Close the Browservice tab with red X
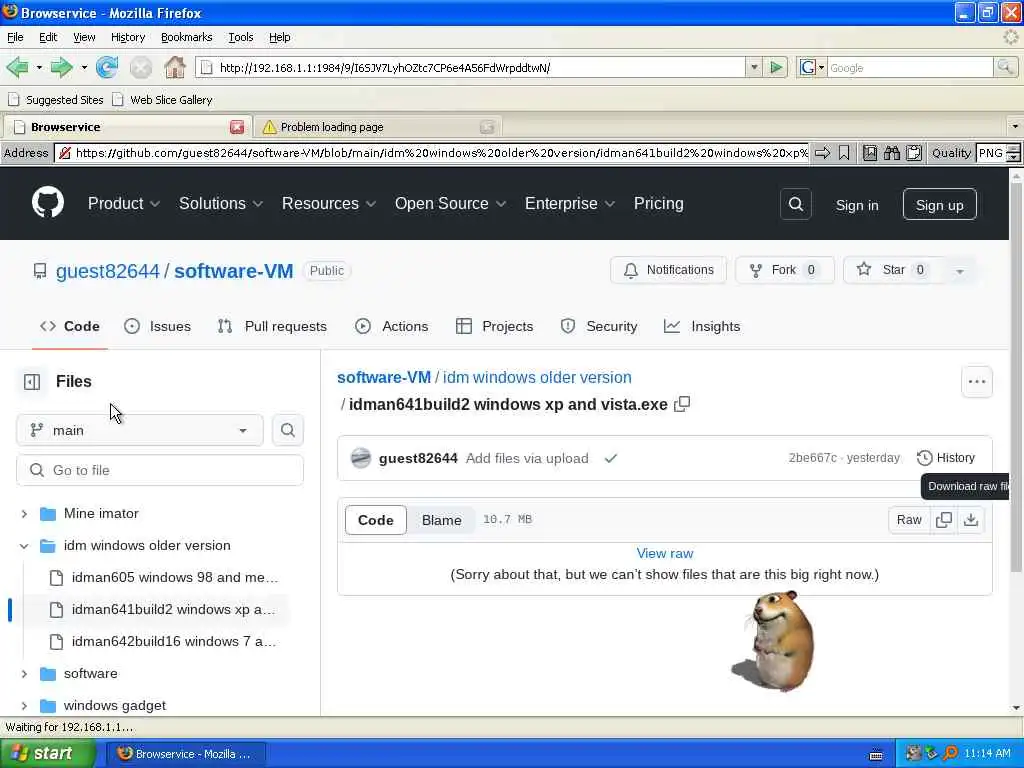 point(237,127)
